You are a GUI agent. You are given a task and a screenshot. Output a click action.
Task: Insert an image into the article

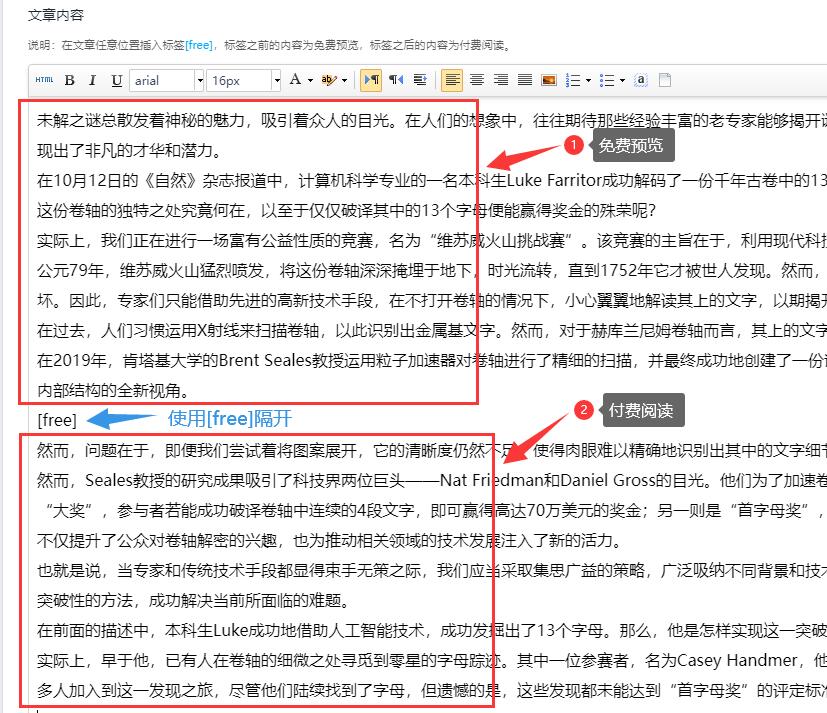pyautogui.click(x=548, y=80)
